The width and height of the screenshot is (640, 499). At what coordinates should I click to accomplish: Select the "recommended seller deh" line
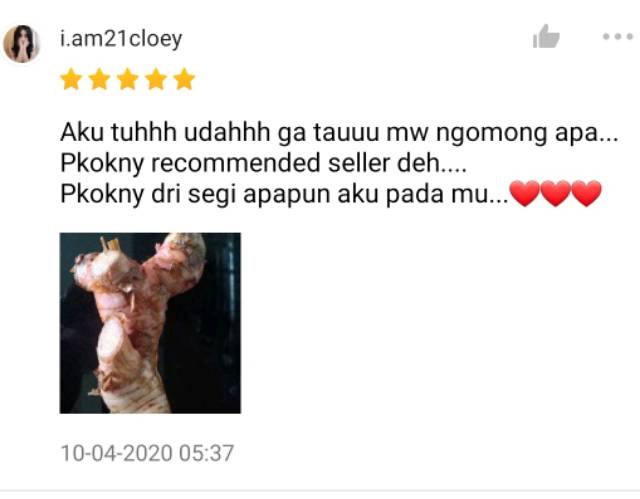pos(263,164)
